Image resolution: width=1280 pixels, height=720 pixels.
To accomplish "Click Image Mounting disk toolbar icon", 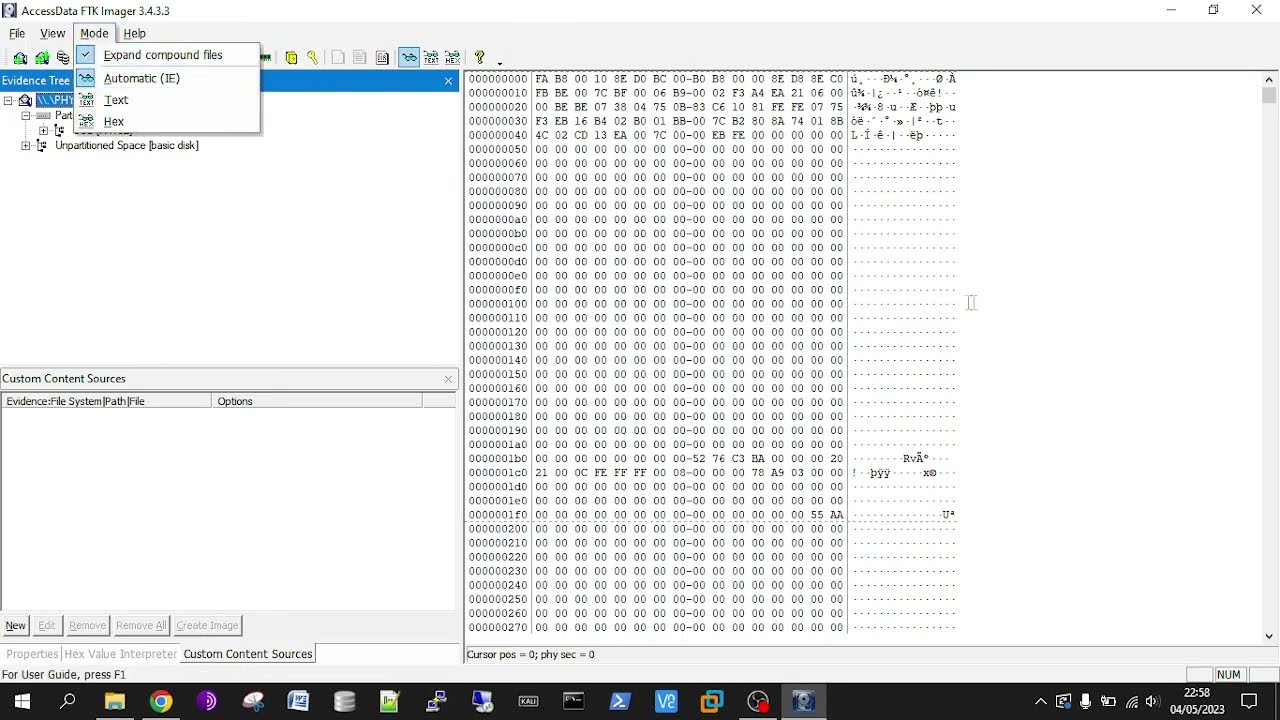I will (x=63, y=58).
